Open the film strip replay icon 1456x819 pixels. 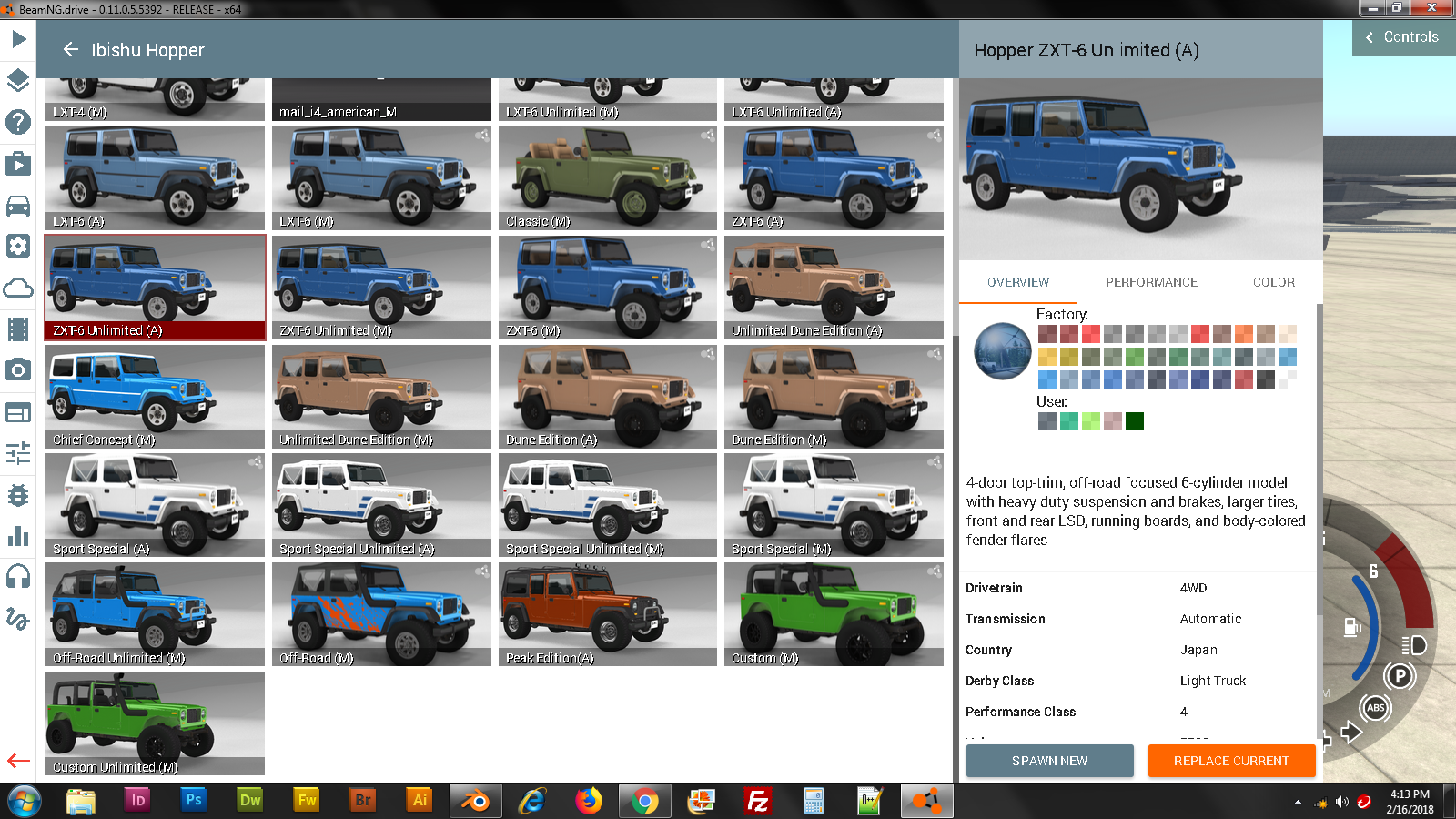pyautogui.click(x=18, y=329)
